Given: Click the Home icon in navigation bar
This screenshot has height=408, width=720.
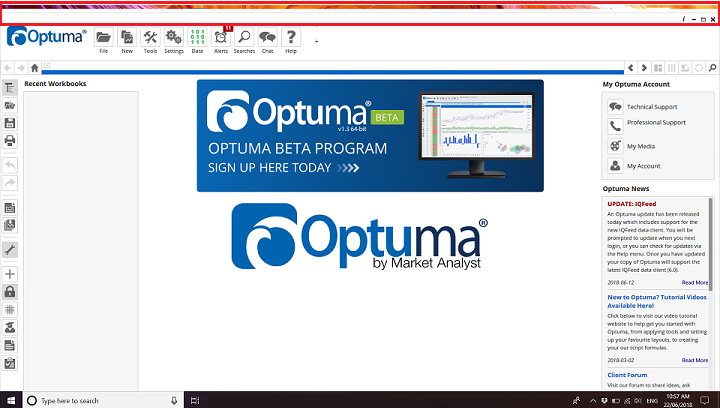Looking at the screenshot, I should pyautogui.click(x=34, y=68).
